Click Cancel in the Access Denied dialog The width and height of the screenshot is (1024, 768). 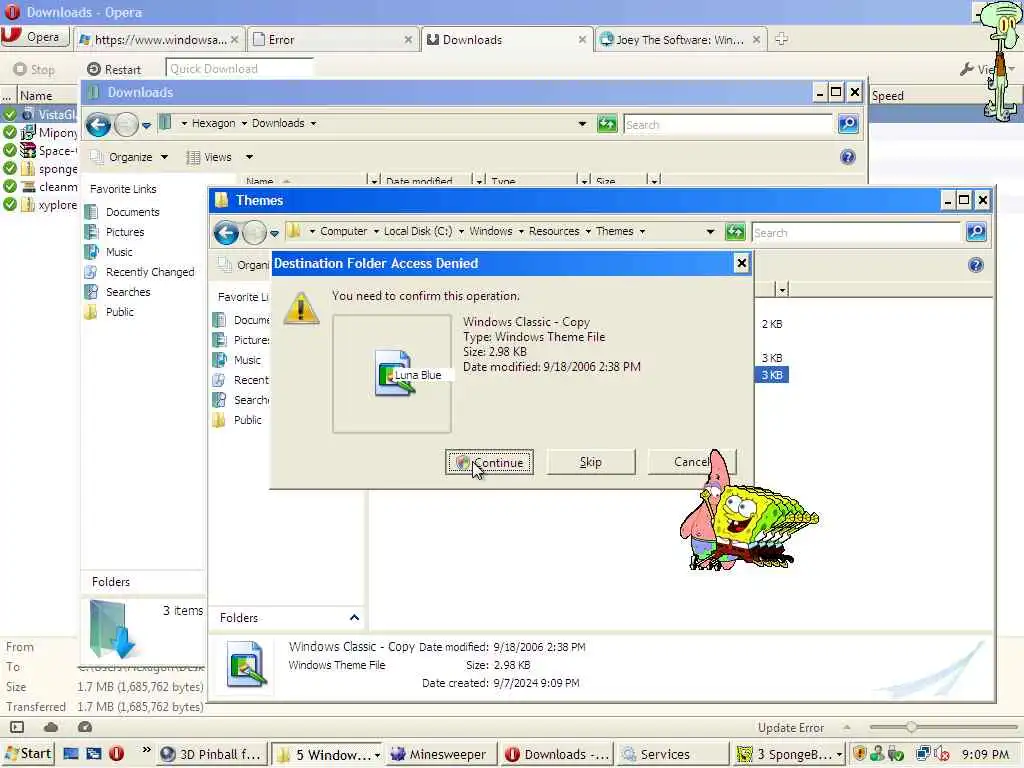coord(691,462)
